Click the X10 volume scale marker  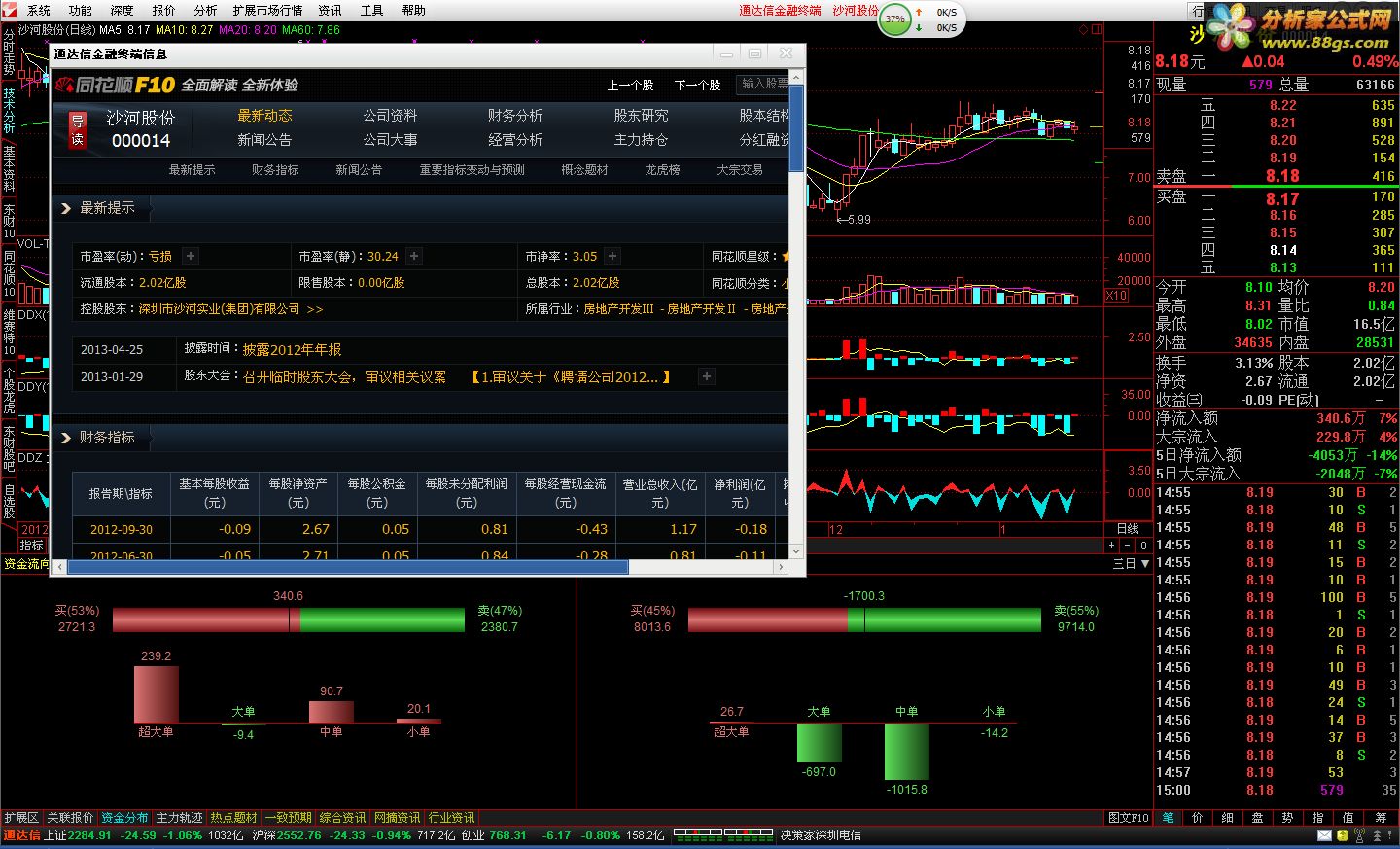click(1117, 296)
